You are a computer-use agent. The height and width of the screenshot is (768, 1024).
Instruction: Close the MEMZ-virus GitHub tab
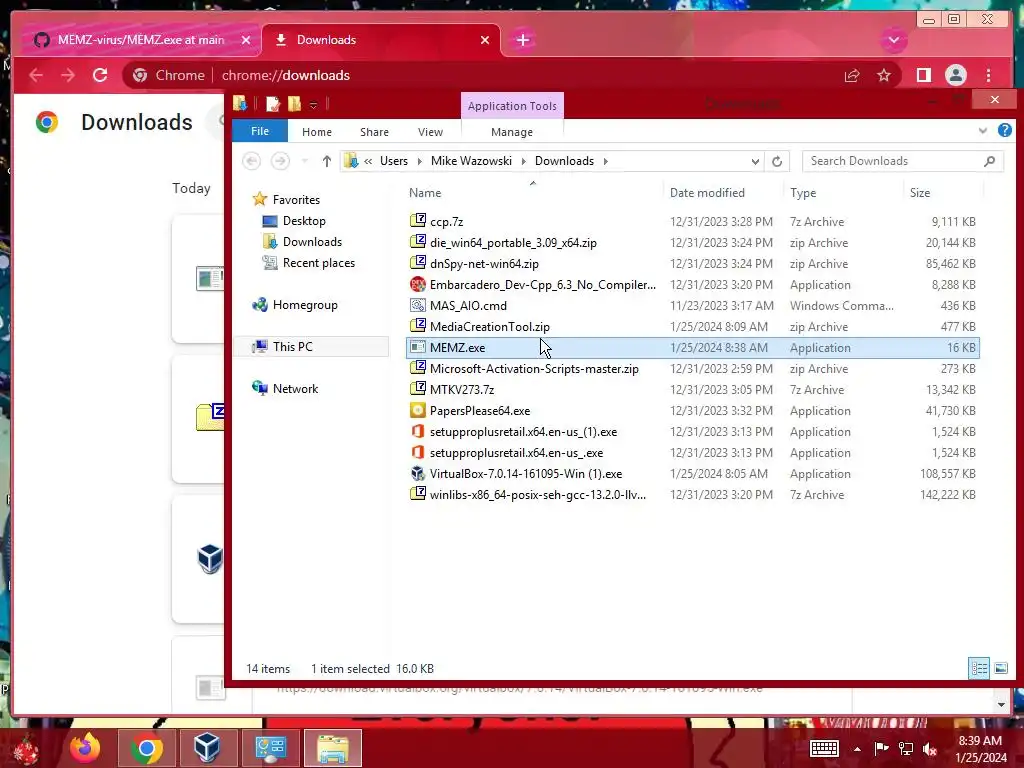point(246,40)
